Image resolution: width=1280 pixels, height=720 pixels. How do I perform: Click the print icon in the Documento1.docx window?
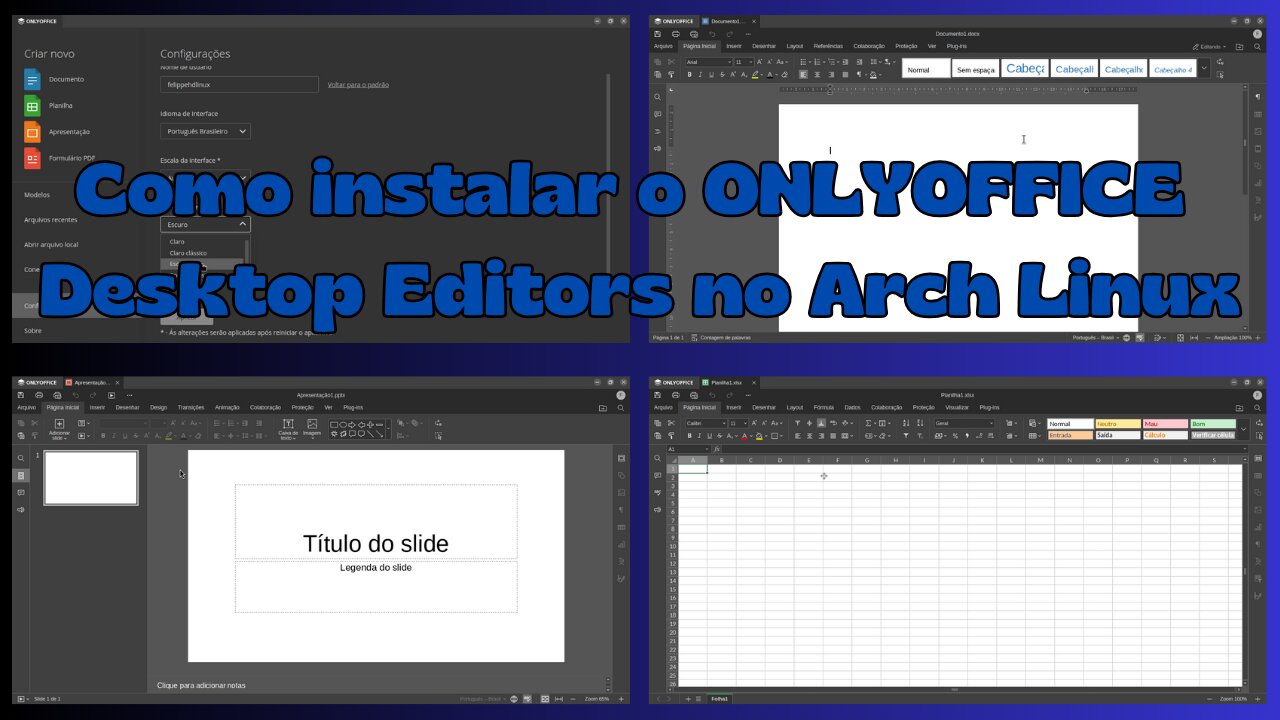[x=676, y=34]
